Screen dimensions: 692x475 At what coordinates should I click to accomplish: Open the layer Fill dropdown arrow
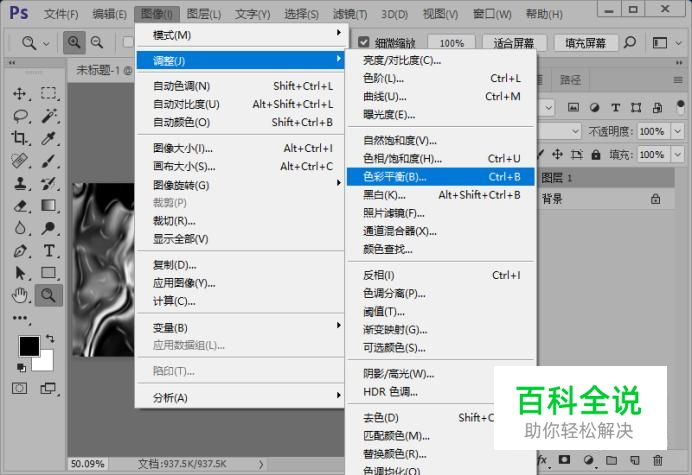pos(677,155)
